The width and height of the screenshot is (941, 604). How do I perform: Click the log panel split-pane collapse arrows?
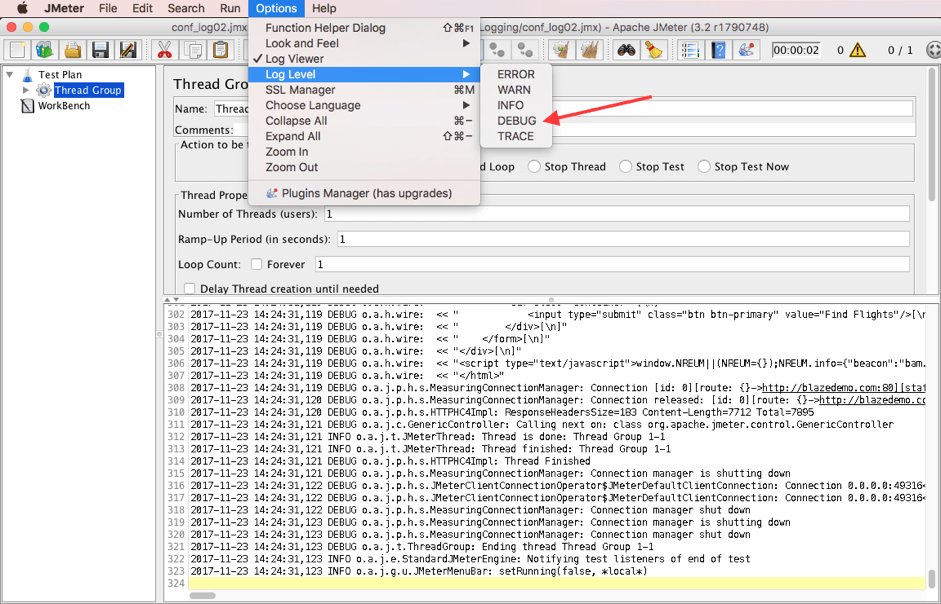click(172, 299)
